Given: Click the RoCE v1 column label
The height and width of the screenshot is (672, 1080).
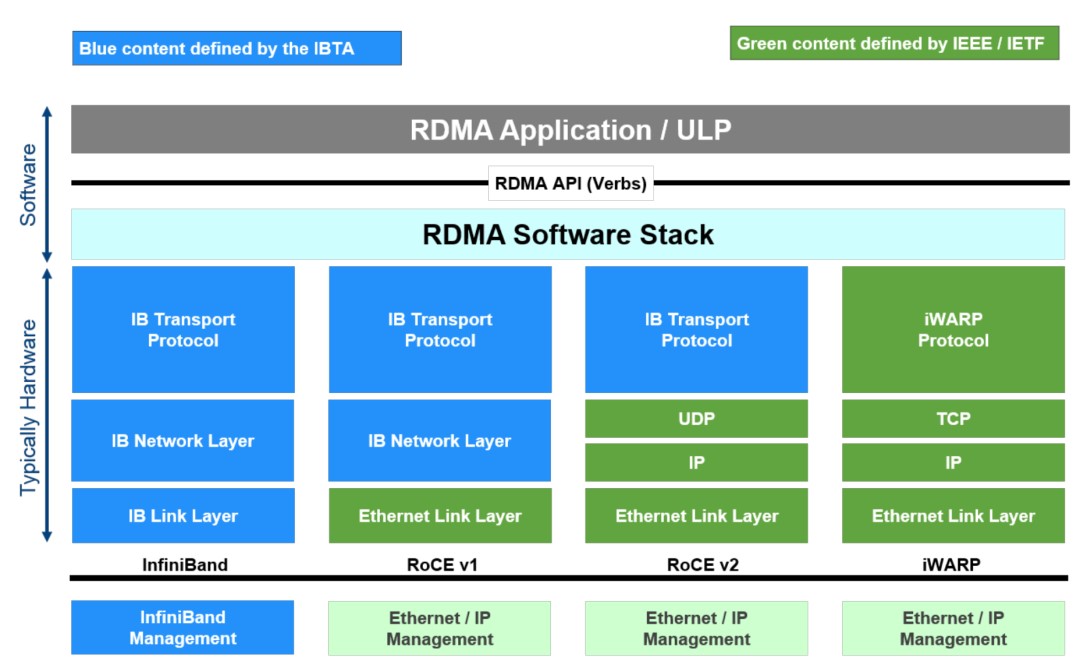Looking at the screenshot, I should pyautogui.click(x=442, y=565).
